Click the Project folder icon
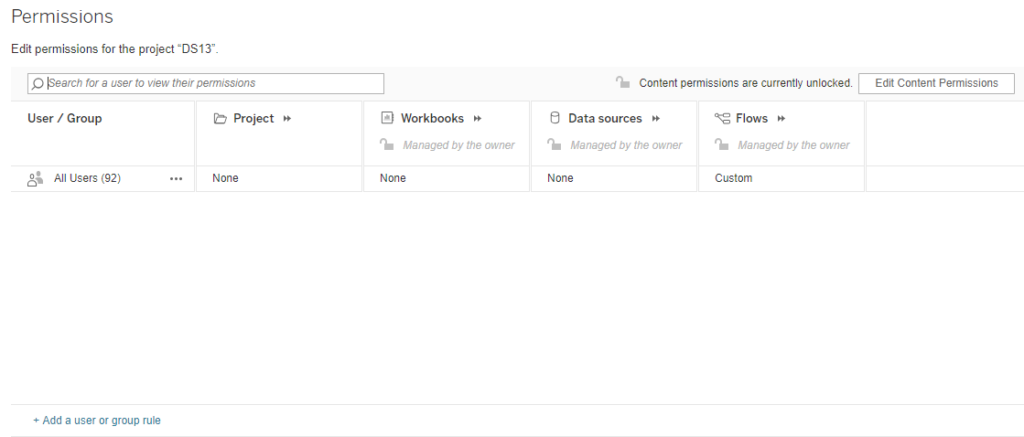 pos(220,119)
